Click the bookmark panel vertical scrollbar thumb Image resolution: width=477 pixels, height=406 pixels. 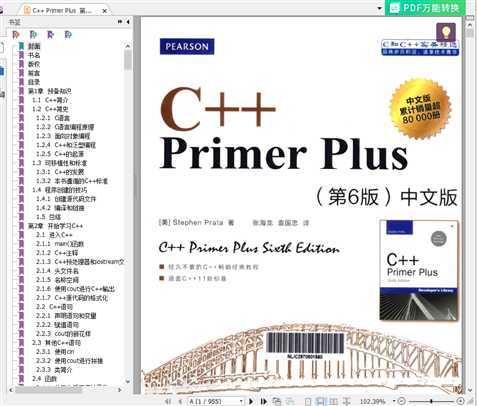click(128, 60)
